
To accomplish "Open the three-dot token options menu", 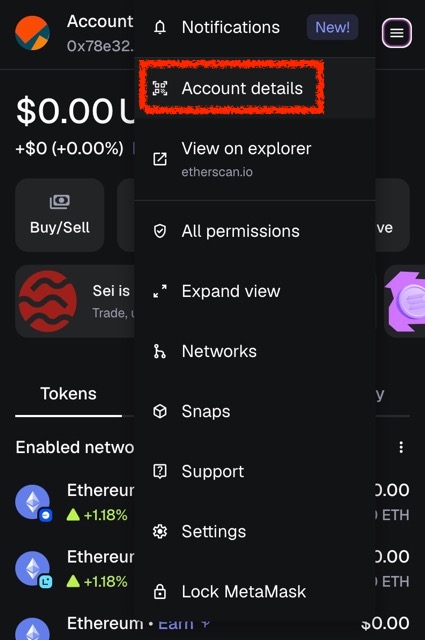I will click(x=401, y=447).
